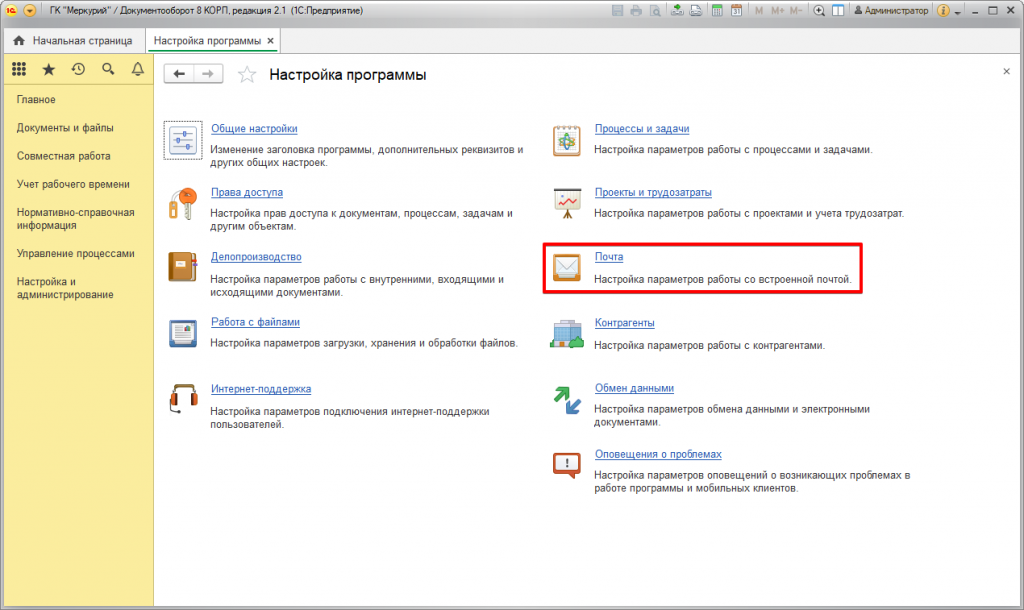Viewport: 1024px width, 610px height.
Task: Close the Настройка программы tab
Action: (x=271, y=41)
